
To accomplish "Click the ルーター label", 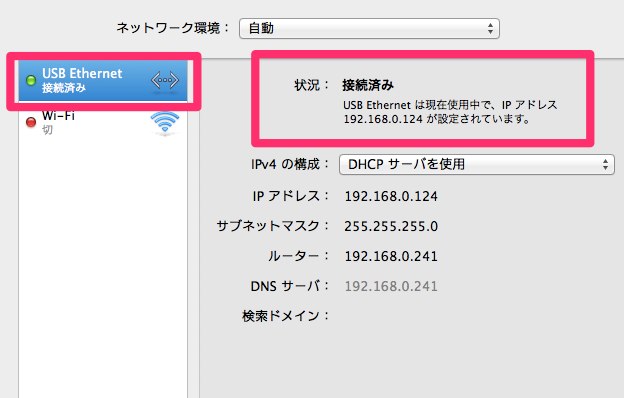I will [298, 256].
